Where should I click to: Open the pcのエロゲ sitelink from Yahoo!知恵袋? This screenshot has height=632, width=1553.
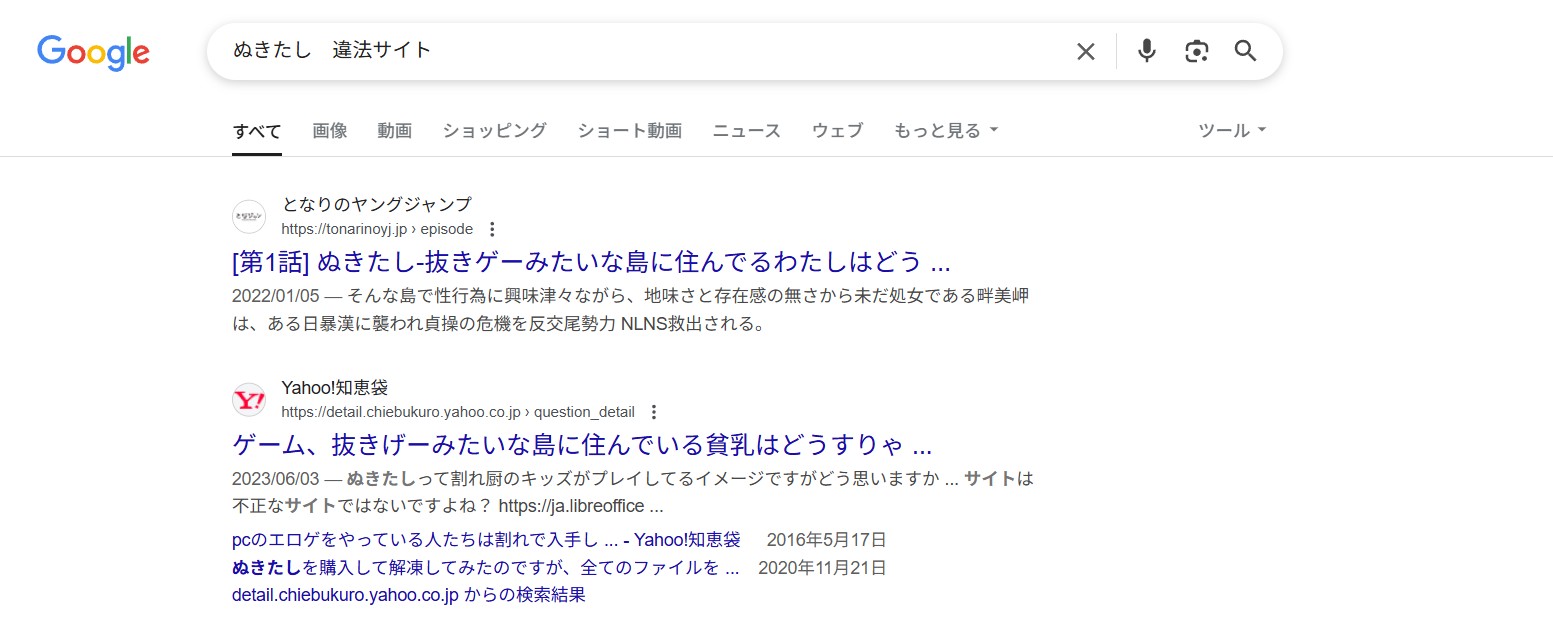point(484,539)
